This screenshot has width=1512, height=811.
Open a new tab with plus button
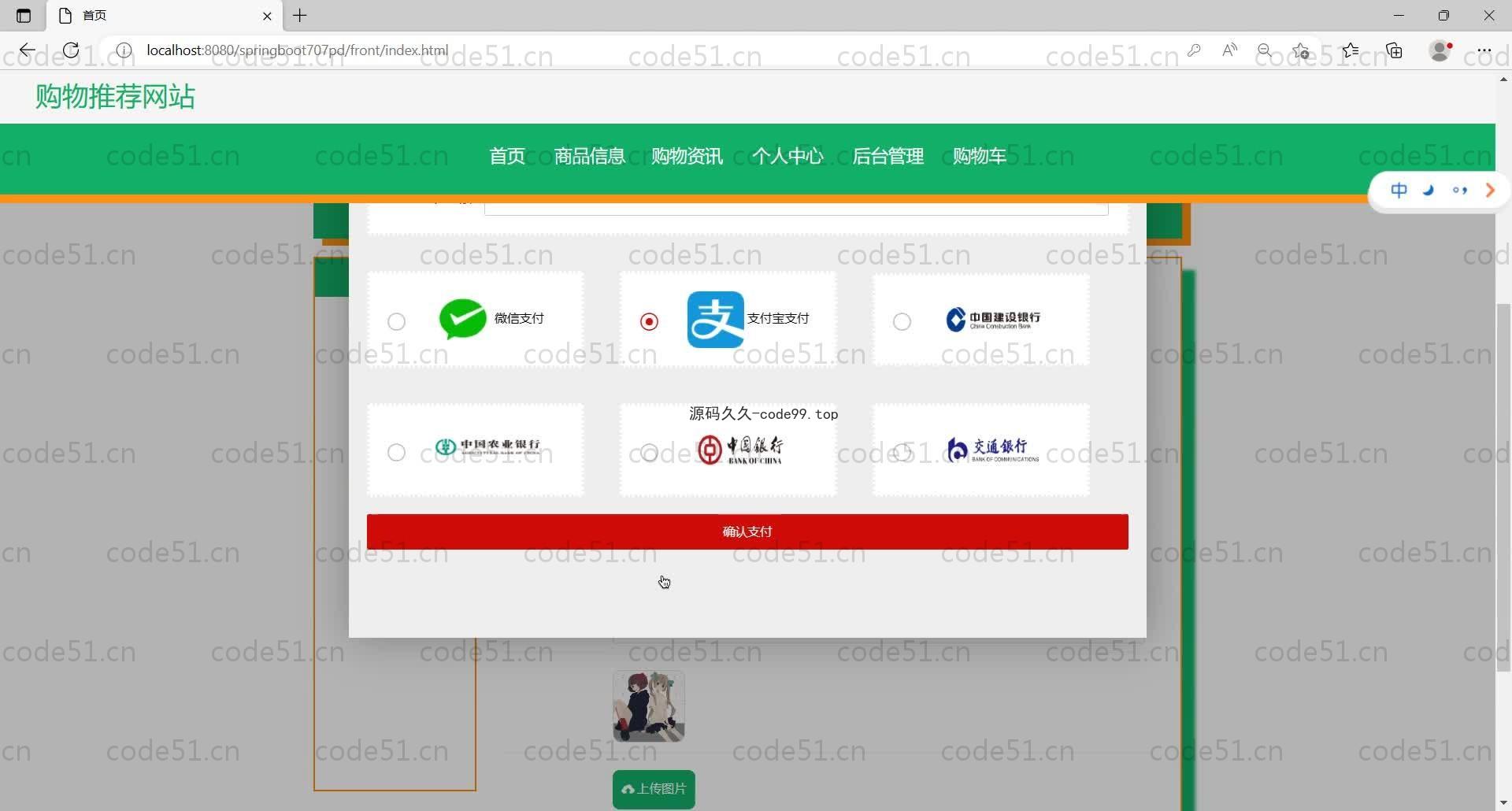(x=300, y=16)
